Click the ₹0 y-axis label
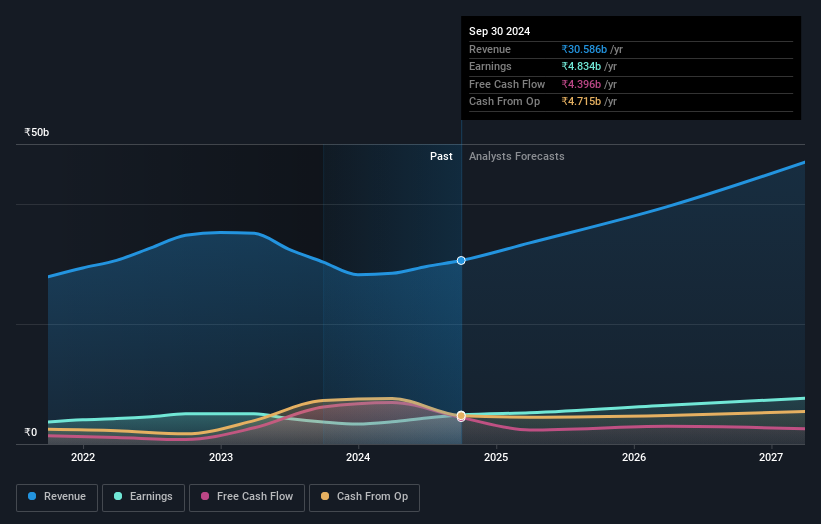821x524 pixels. [x=31, y=432]
